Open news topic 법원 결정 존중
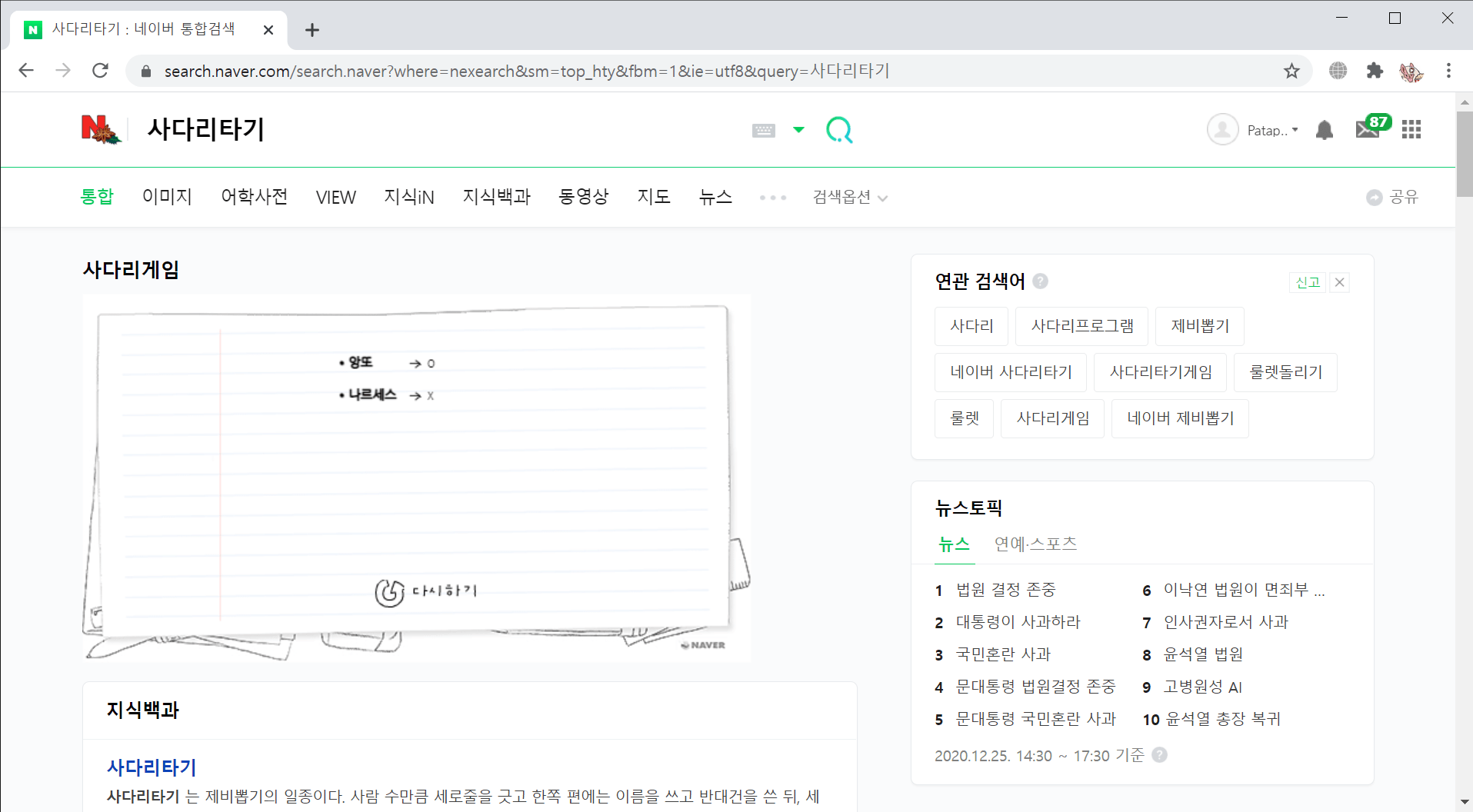This screenshot has width=1473, height=812. (1006, 590)
